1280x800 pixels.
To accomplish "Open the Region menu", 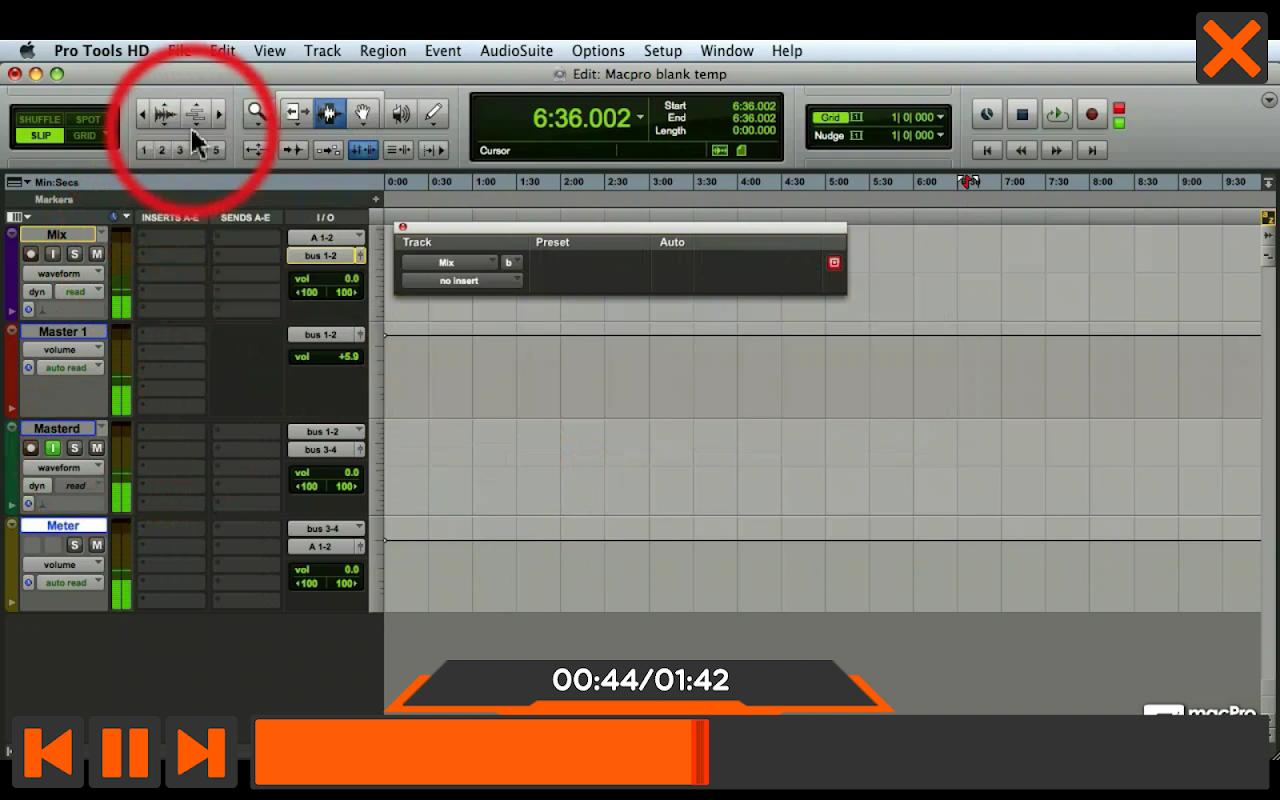I will coord(383,51).
